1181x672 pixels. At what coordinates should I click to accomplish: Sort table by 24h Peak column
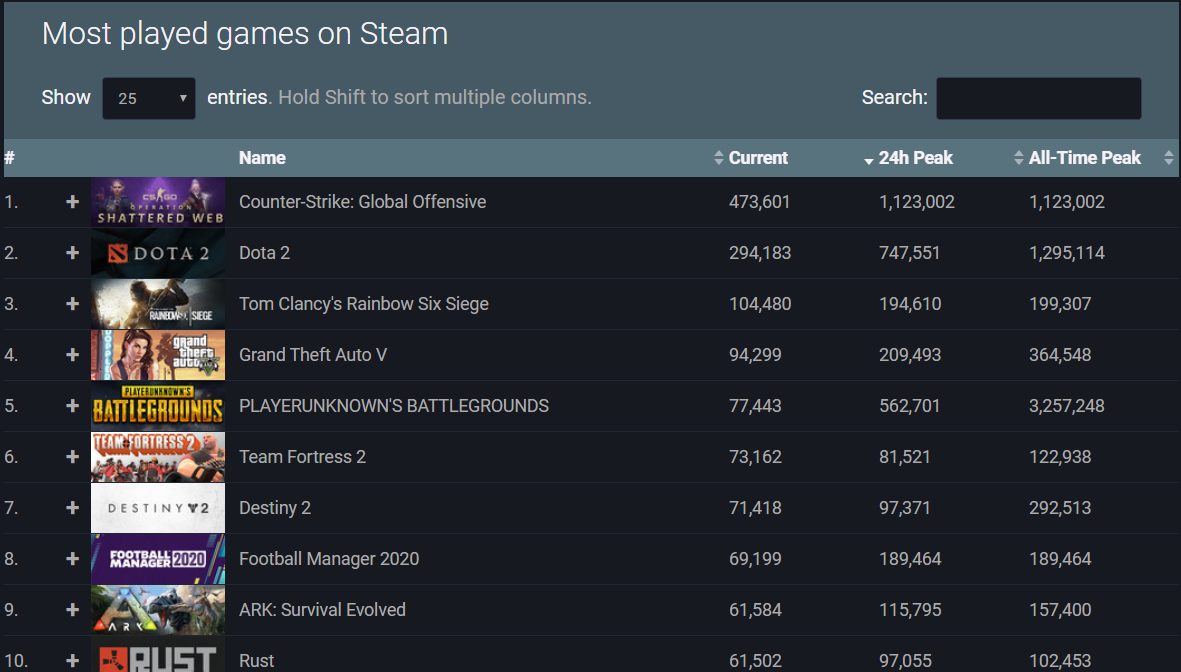point(915,157)
